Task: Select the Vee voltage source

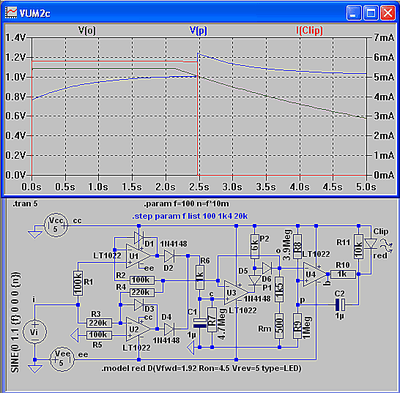Action: pyautogui.click(x=62, y=359)
